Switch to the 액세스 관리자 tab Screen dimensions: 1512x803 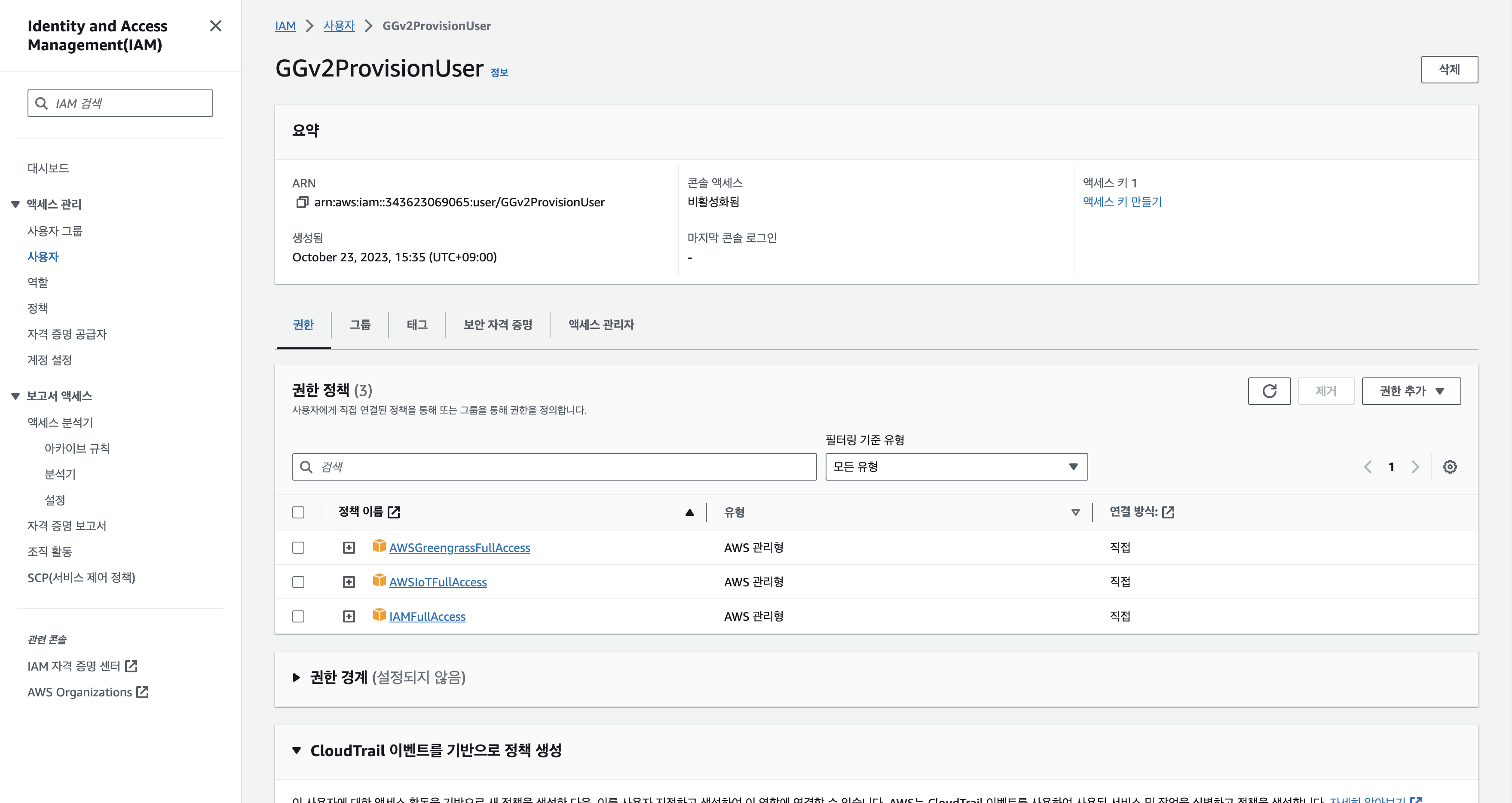(601, 325)
